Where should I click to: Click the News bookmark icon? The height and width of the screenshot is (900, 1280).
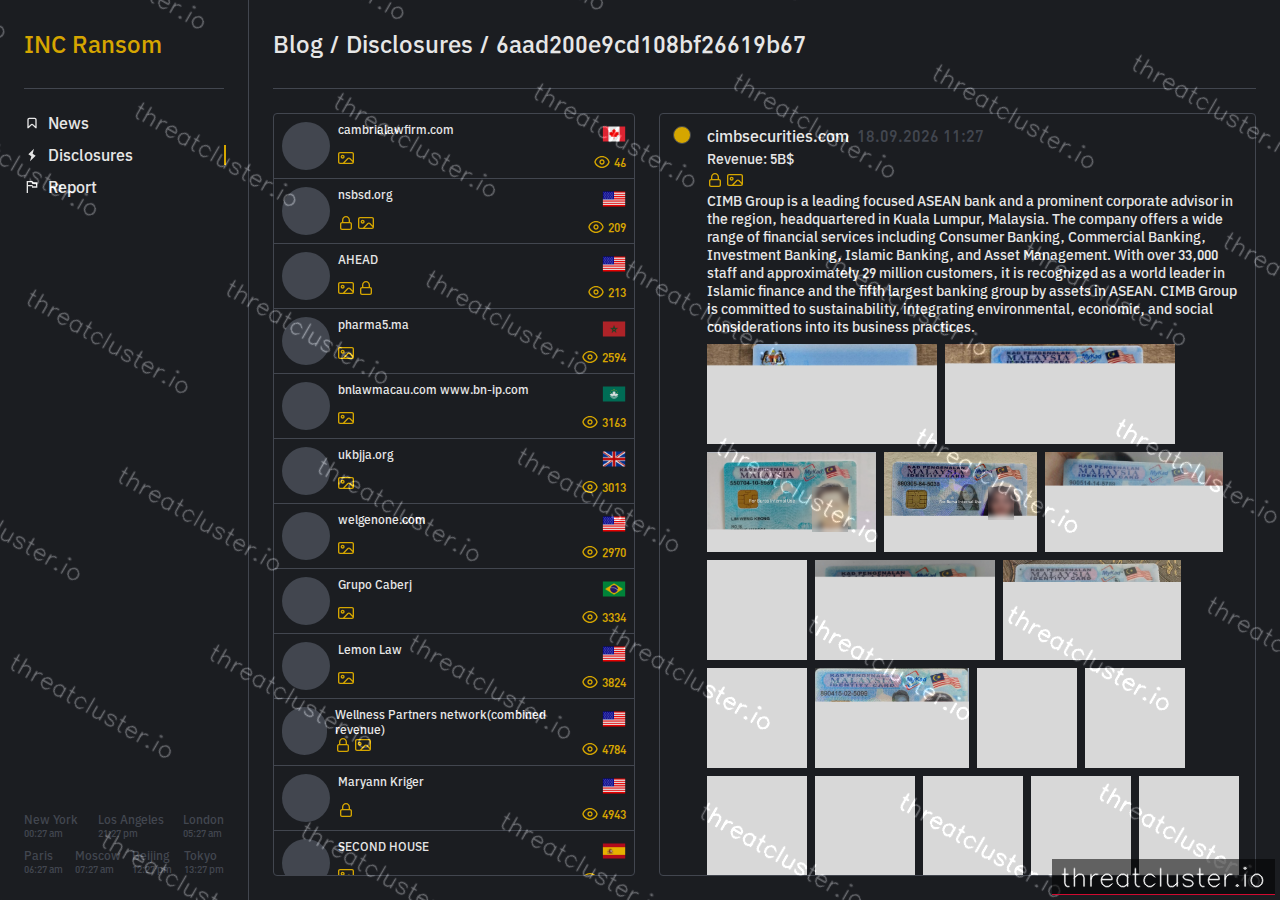pos(32,123)
